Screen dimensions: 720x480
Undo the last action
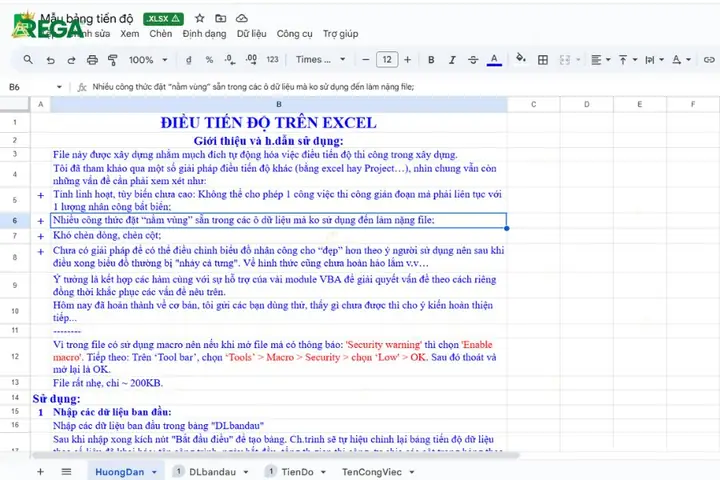point(51,60)
